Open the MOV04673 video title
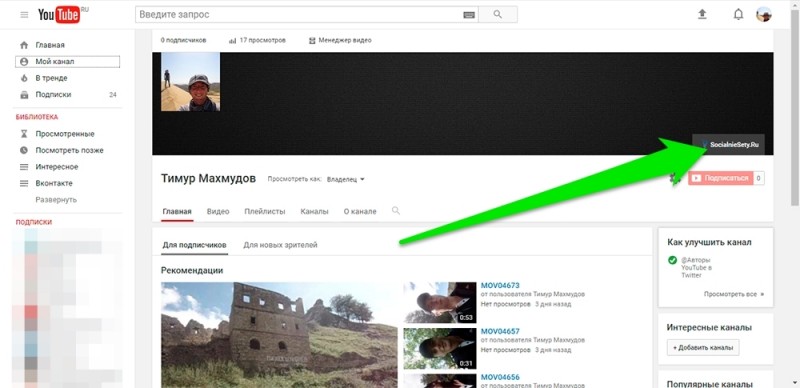800x388 pixels. [500, 285]
